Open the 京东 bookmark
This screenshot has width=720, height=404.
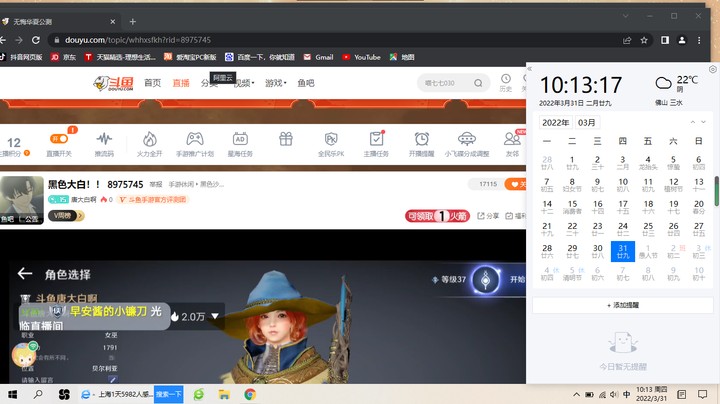coord(63,57)
